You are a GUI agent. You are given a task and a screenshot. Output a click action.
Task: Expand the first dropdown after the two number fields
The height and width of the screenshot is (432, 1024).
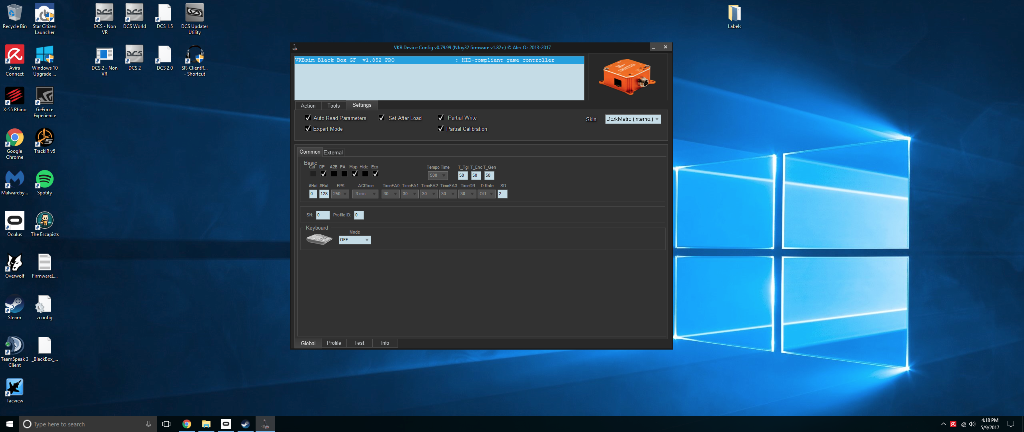click(340, 194)
